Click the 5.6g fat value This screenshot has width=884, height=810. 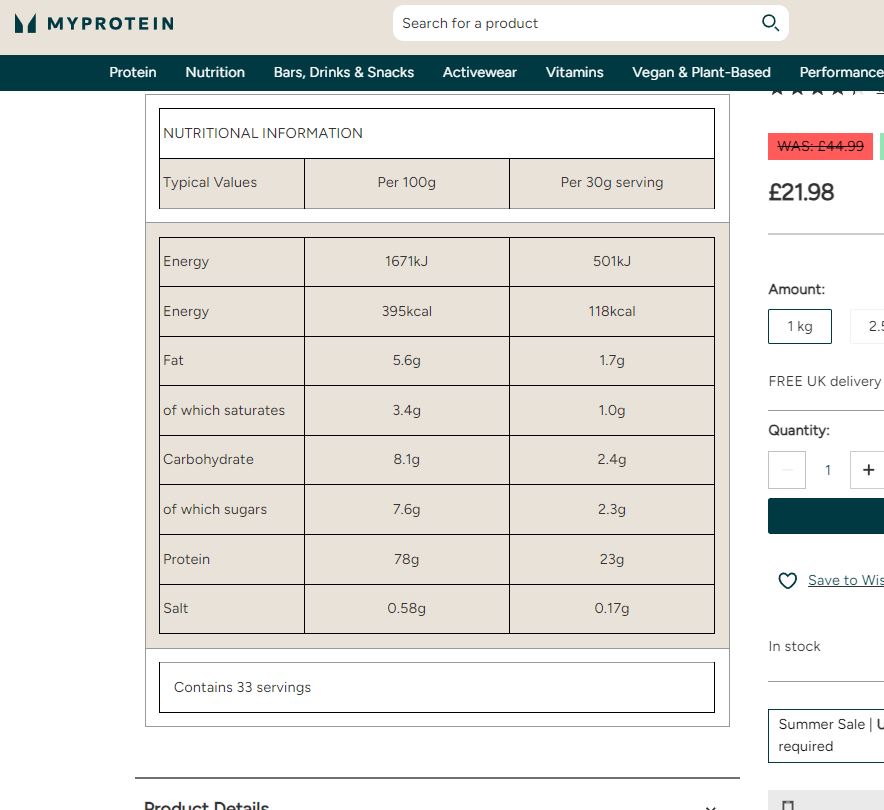coord(406,361)
